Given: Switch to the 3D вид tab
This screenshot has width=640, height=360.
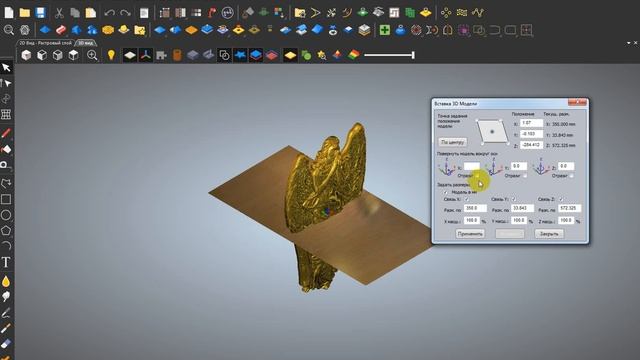Looking at the screenshot, I should 86,43.
